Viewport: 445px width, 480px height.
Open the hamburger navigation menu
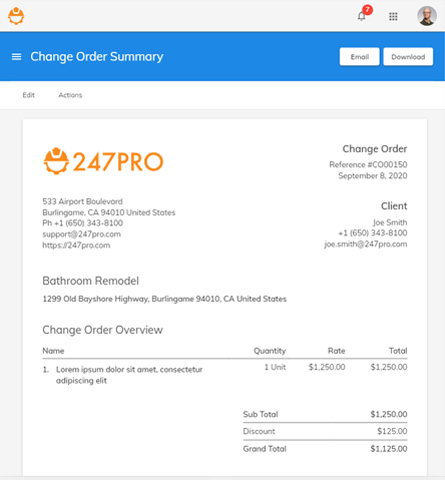click(x=16, y=57)
